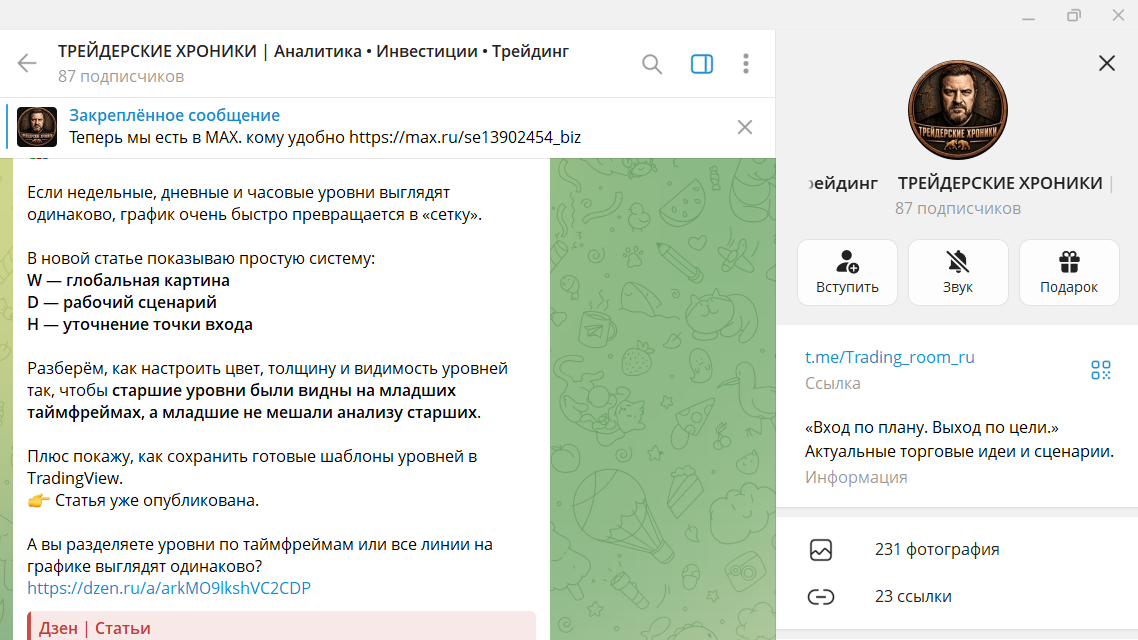Click the pinned message avatar thumbnail

(37, 127)
